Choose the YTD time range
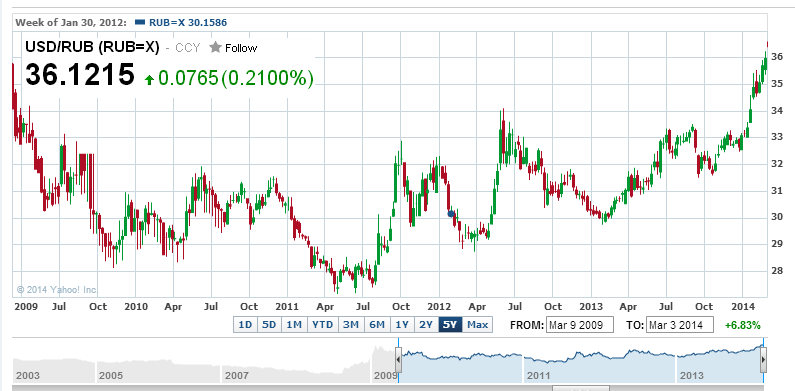The height and width of the screenshot is (391, 795). click(x=322, y=325)
